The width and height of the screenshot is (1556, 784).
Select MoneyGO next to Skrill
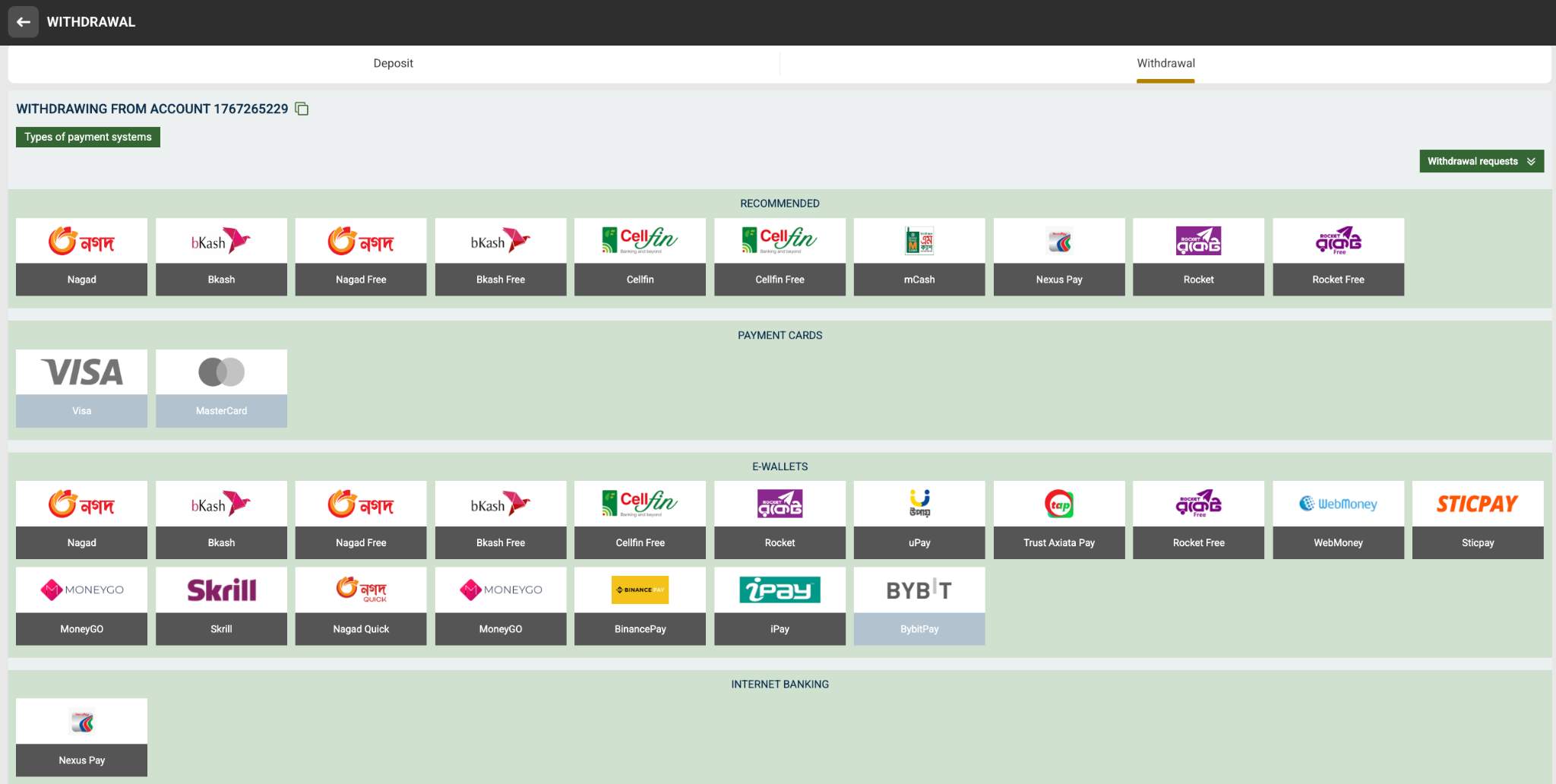81,606
